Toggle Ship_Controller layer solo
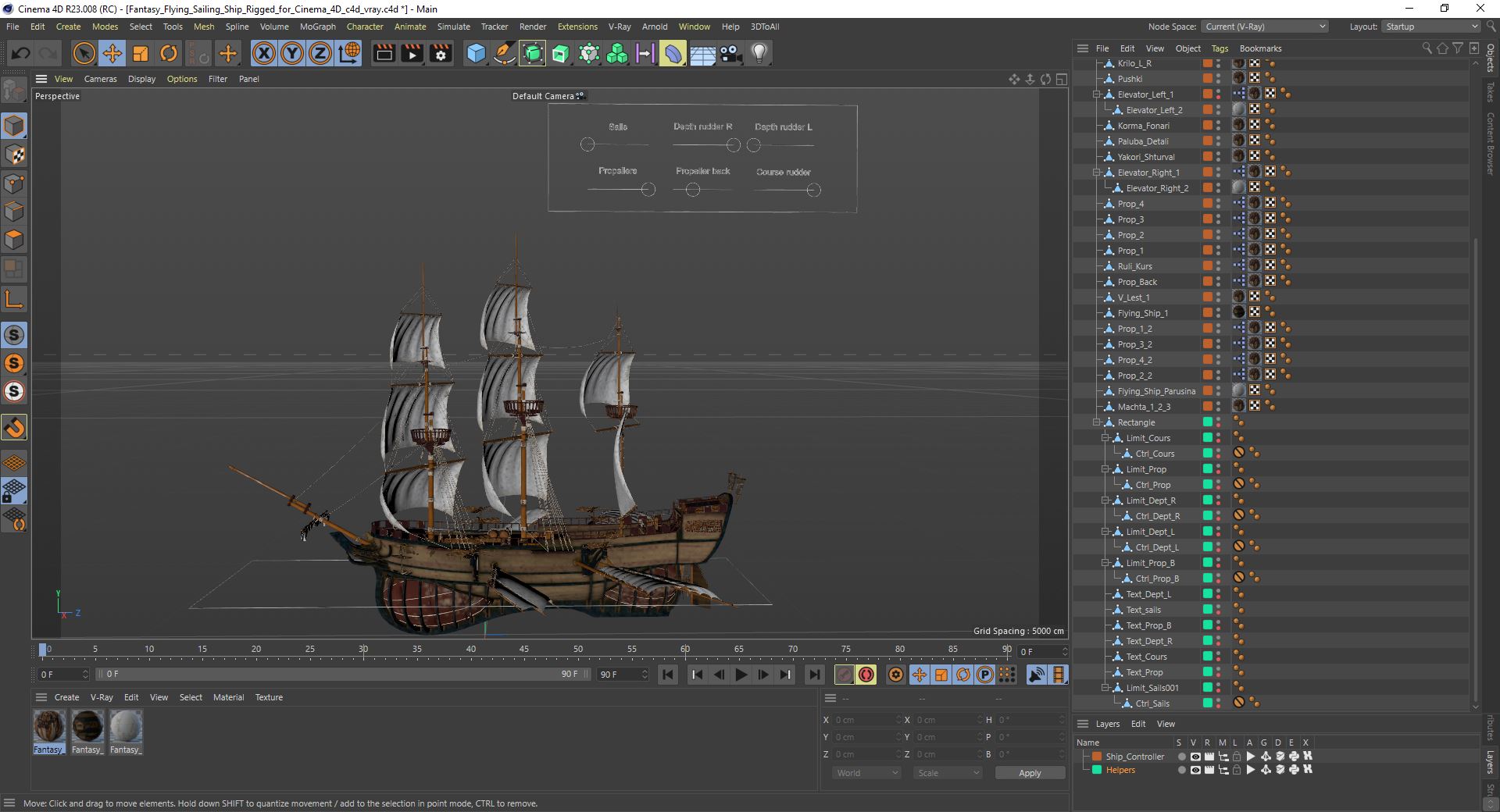The height and width of the screenshot is (812, 1500). click(x=1181, y=757)
